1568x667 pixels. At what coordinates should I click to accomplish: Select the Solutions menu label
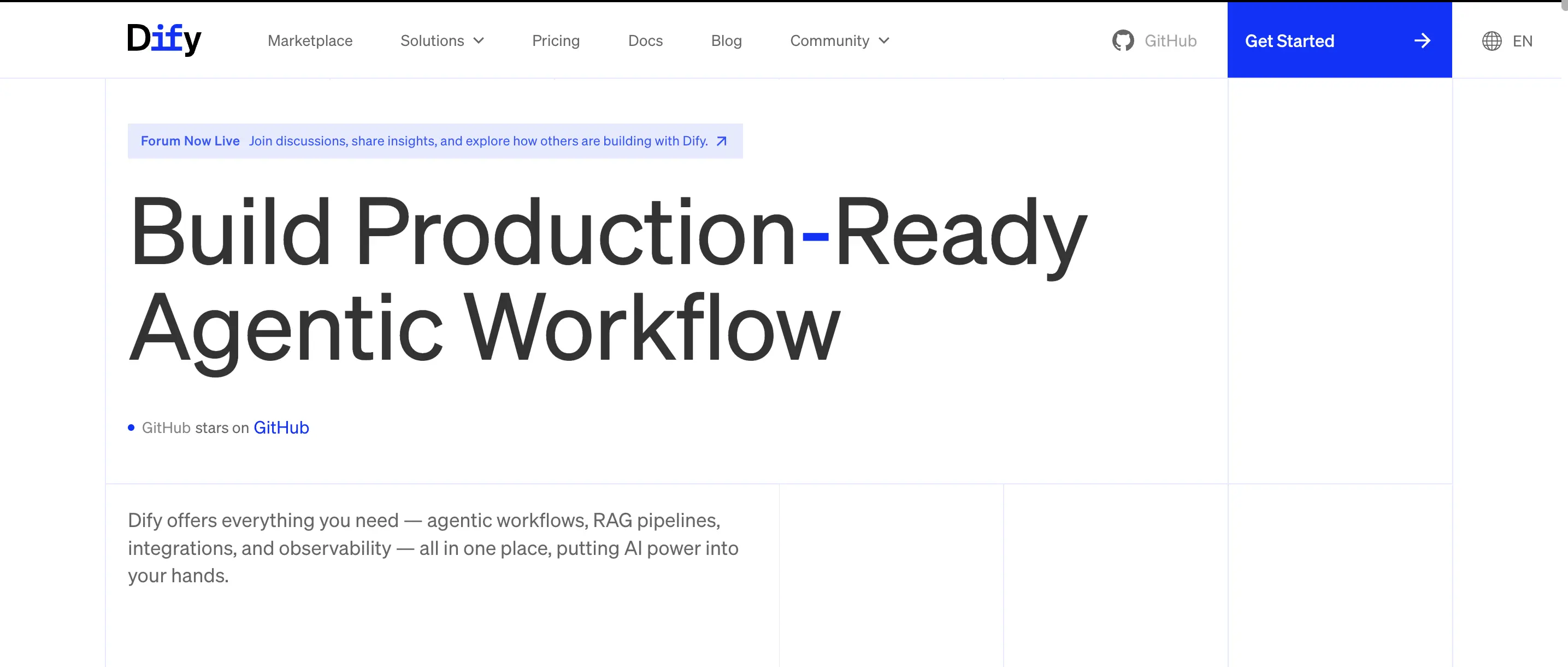[432, 41]
